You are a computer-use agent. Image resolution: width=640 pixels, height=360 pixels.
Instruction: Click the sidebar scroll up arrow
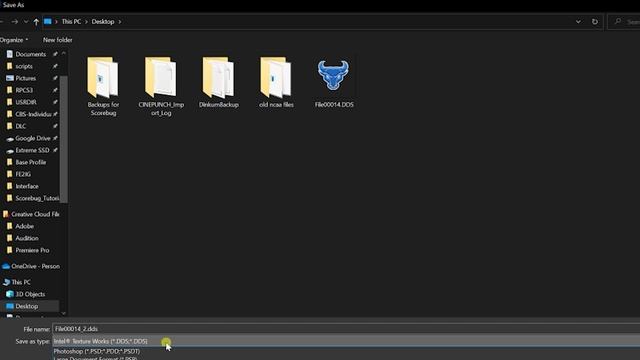pyautogui.click(x=64, y=53)
